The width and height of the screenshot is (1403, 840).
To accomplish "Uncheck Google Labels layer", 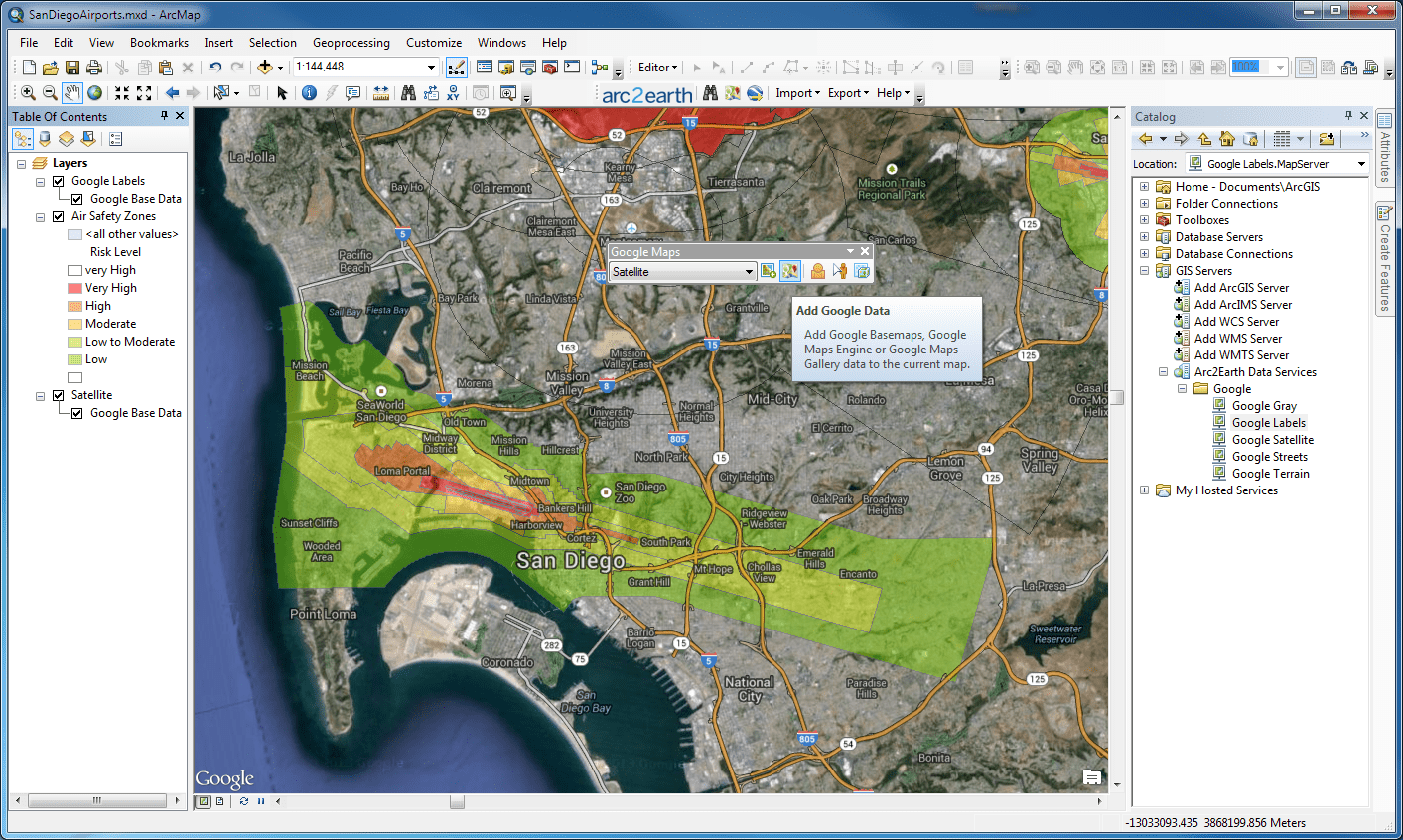I will pos(58,181).
